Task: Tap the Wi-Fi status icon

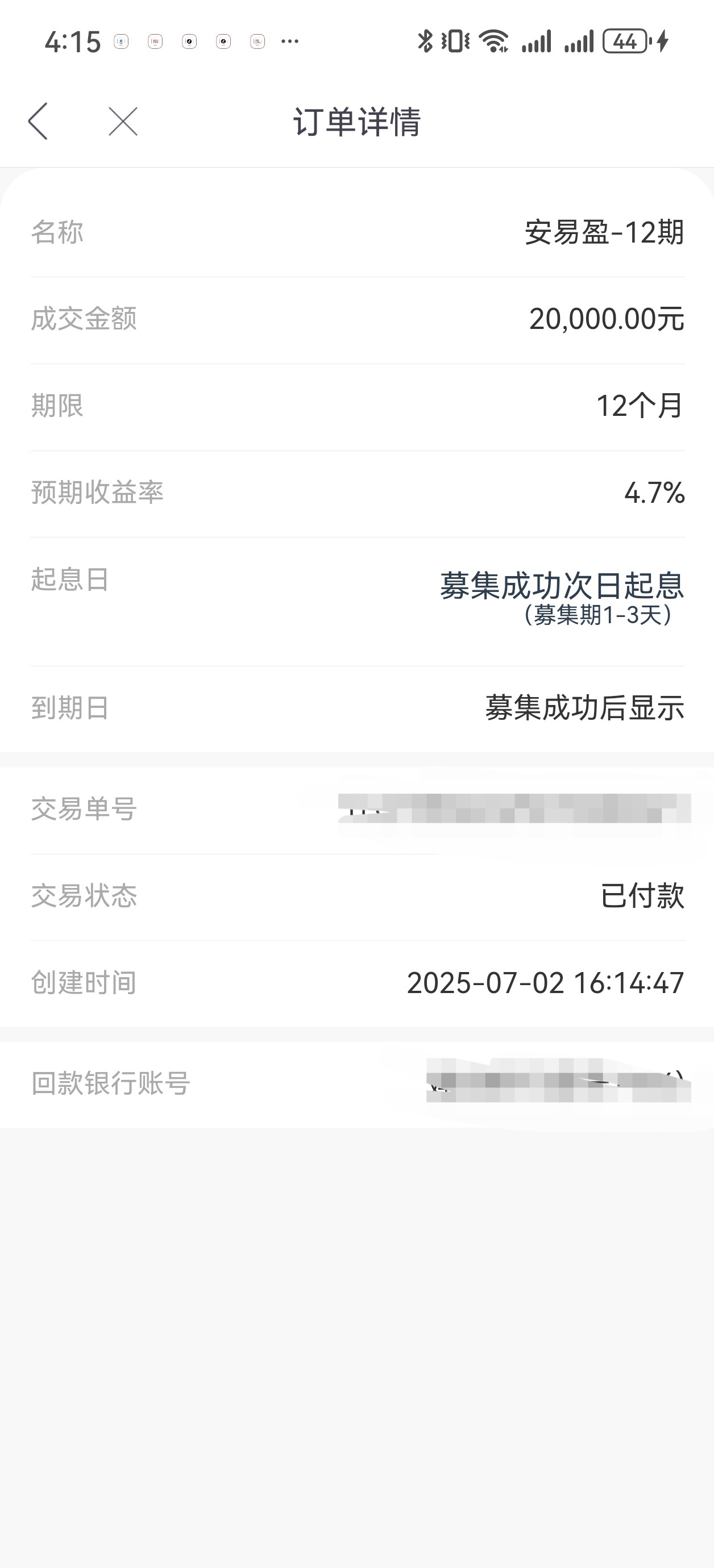Action: (494, 41)
